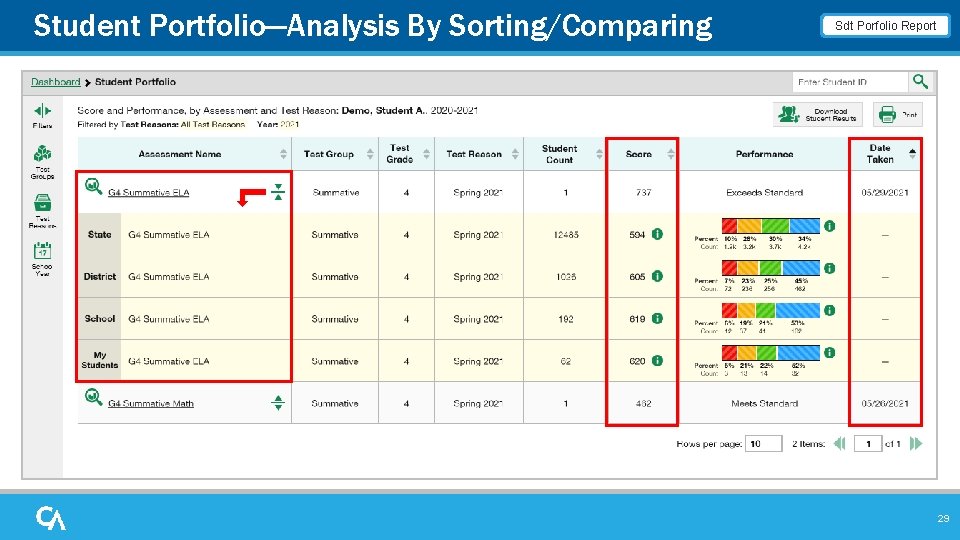The width and height of the screenshot is (960, 540).
Task: Click School performance bar info icon
Action: click(x=830, y=310)
